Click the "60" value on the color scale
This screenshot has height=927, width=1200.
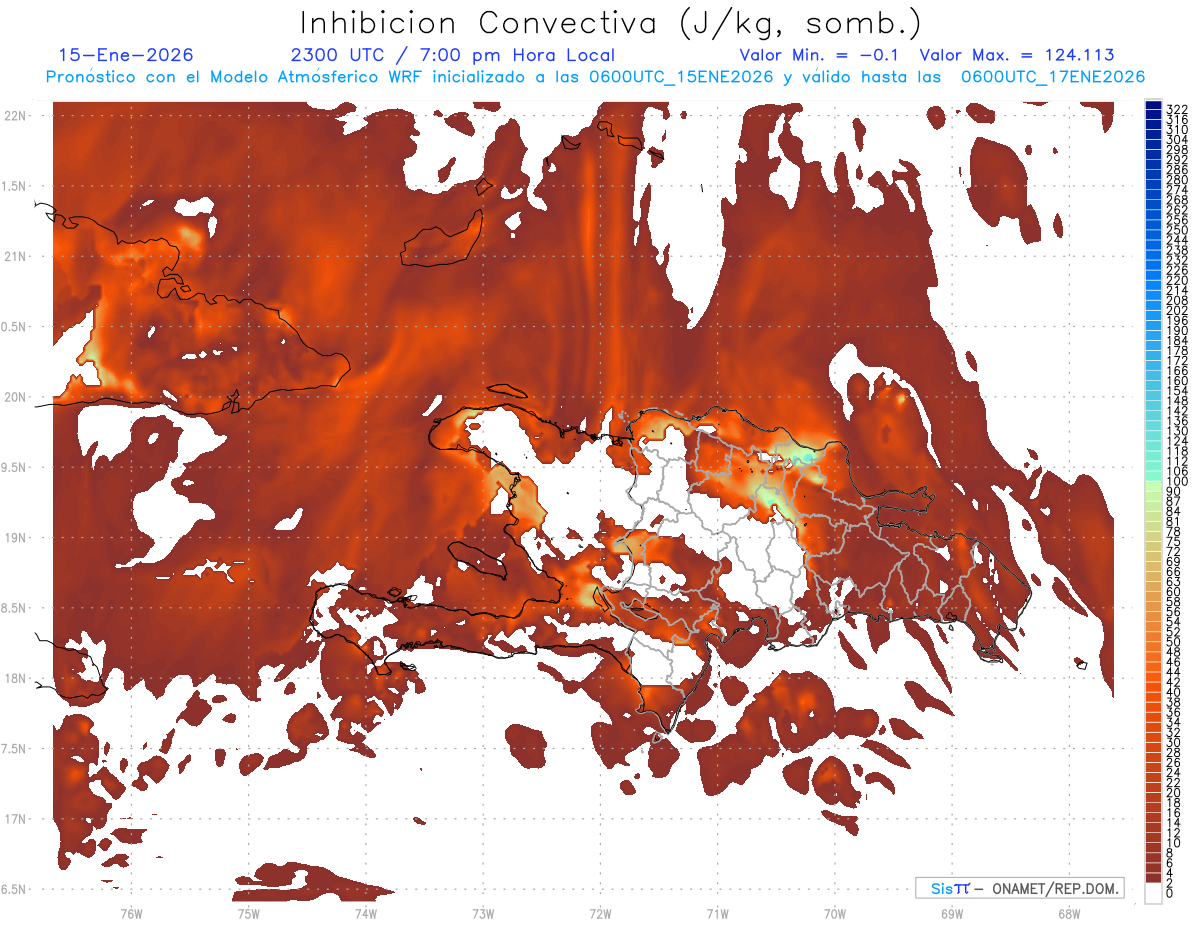1174,591
